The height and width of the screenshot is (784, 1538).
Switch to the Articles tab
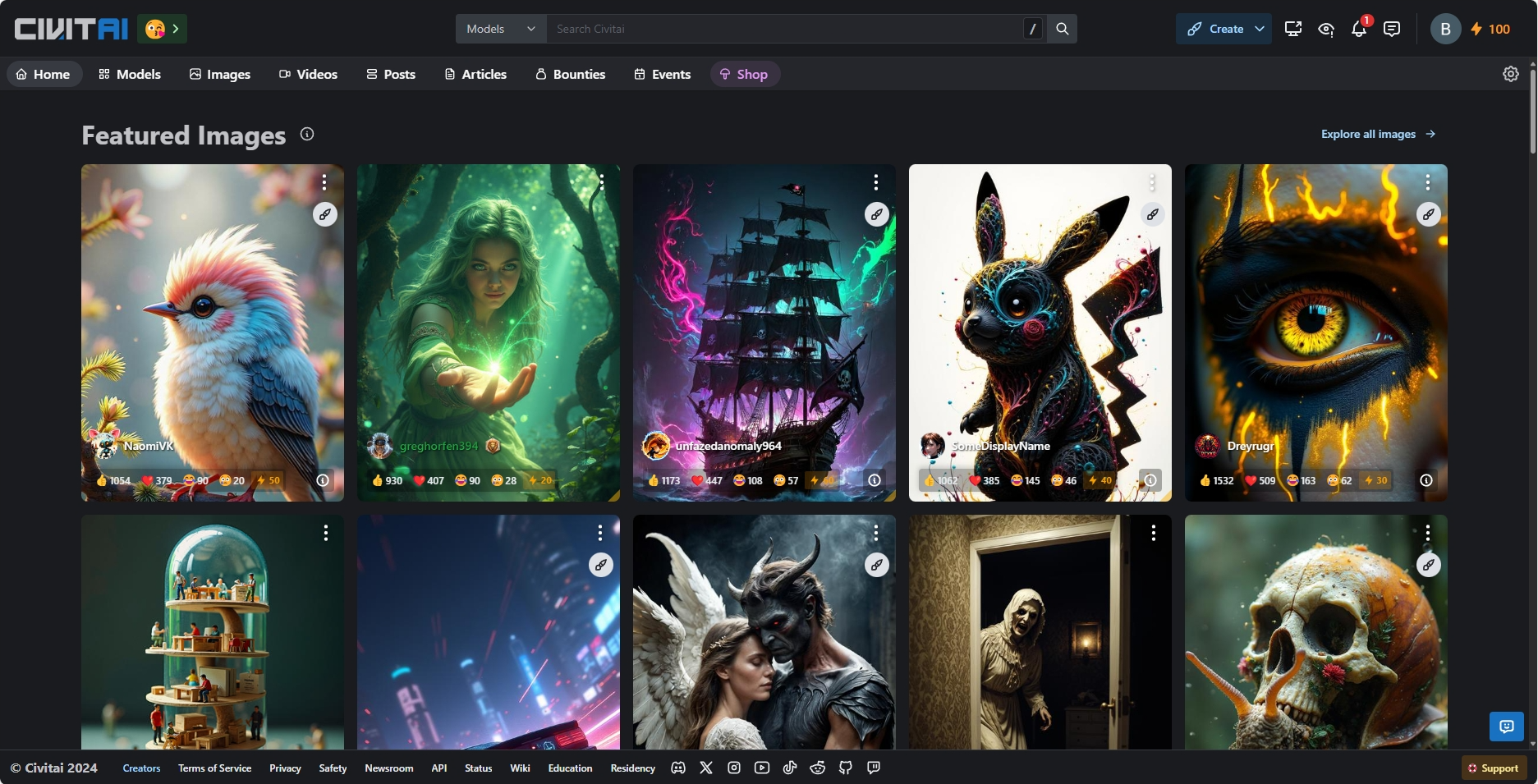(475, 74)
